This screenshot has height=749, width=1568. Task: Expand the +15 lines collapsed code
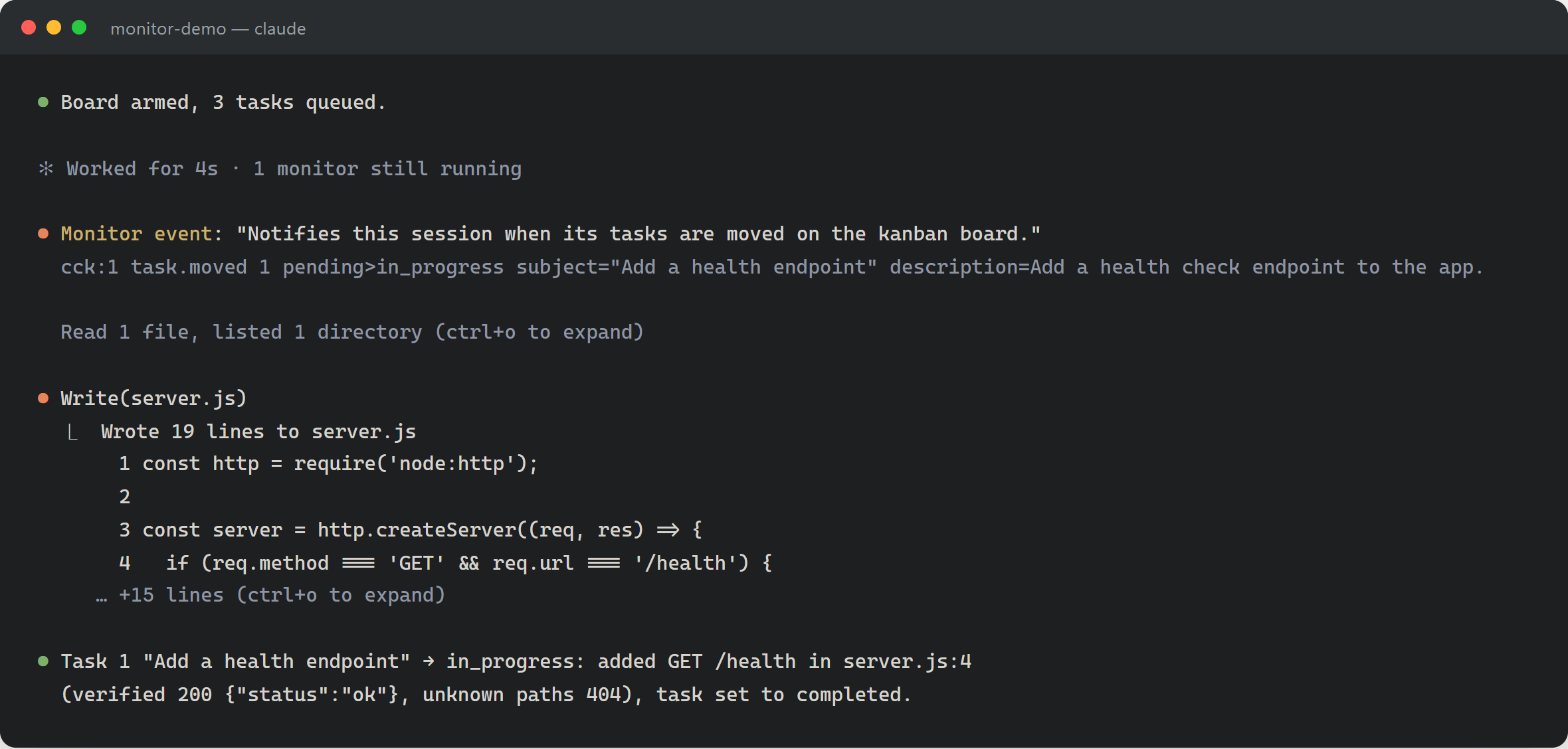282,595
